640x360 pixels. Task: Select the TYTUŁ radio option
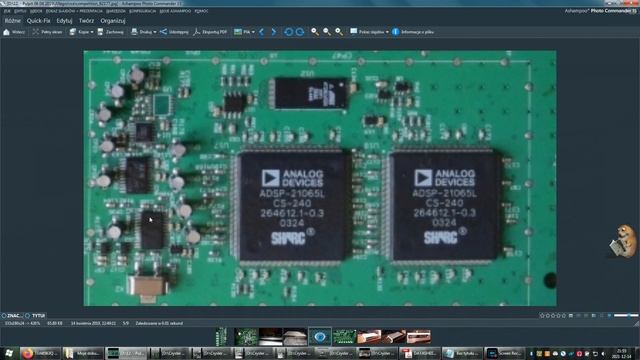point(28,316)
